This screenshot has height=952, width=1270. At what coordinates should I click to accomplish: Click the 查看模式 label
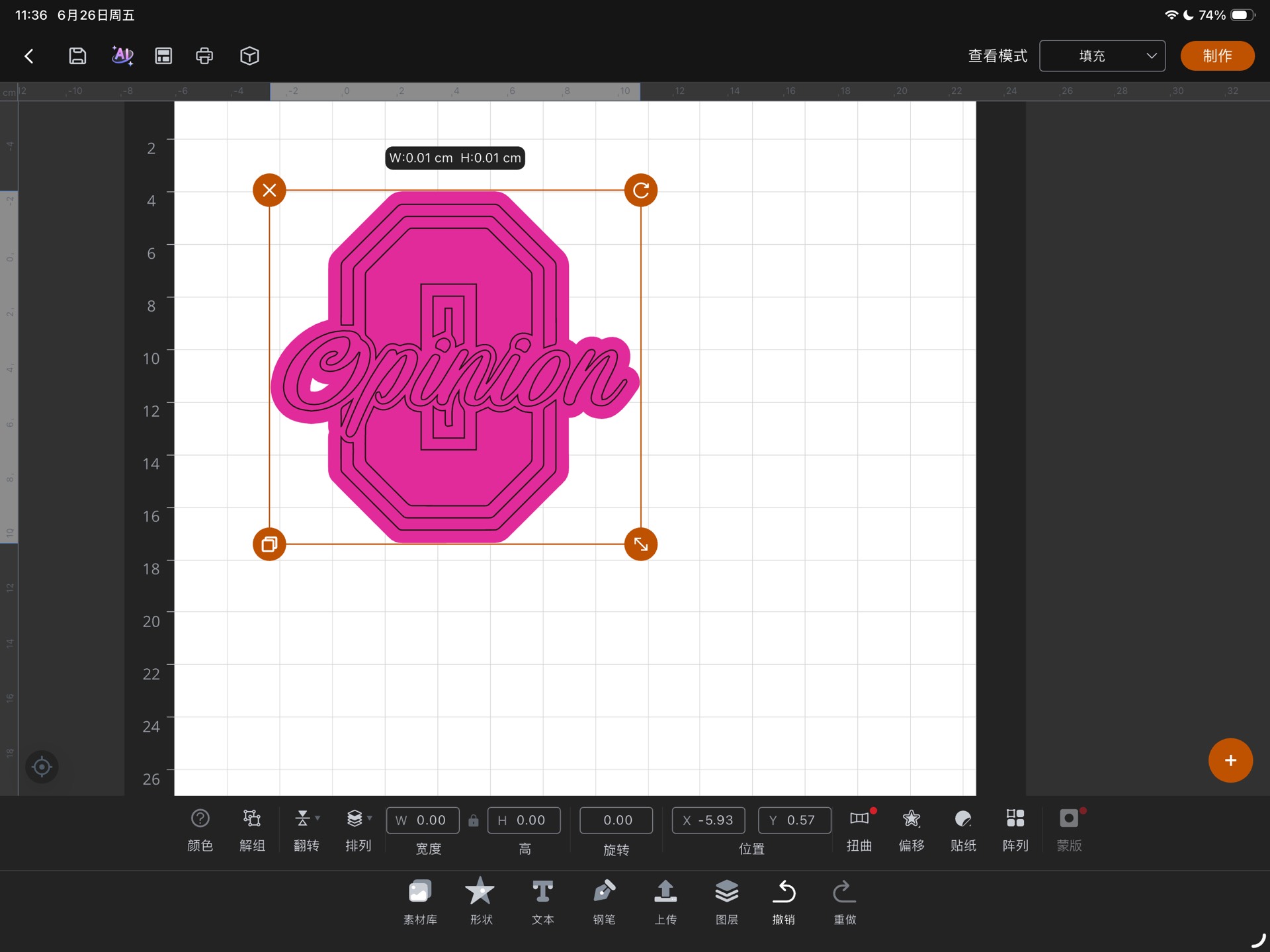[997, 56]
